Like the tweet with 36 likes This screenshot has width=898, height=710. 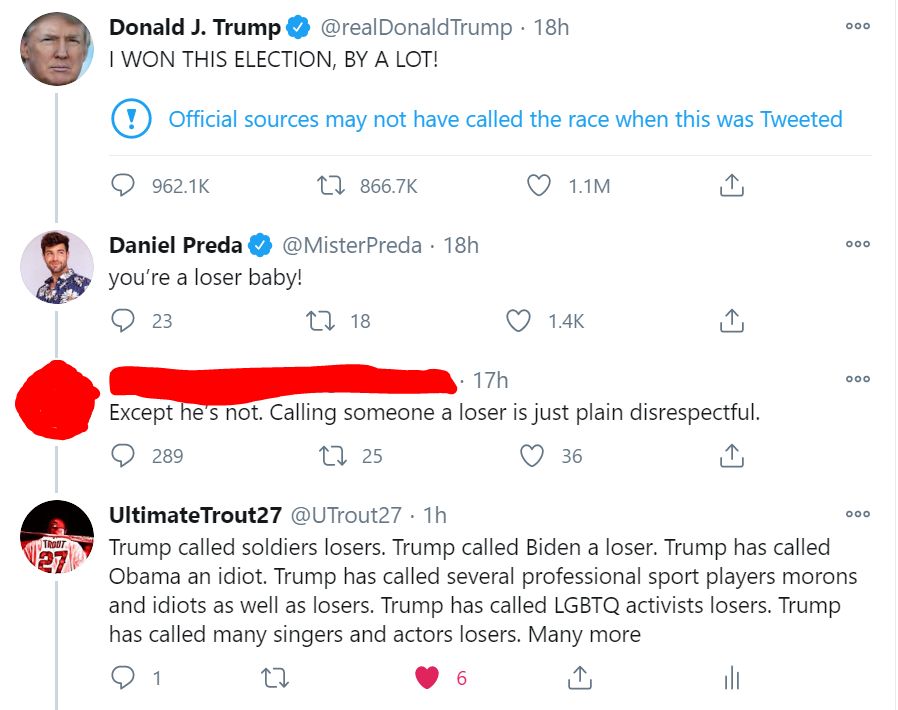tap(533, 456)
